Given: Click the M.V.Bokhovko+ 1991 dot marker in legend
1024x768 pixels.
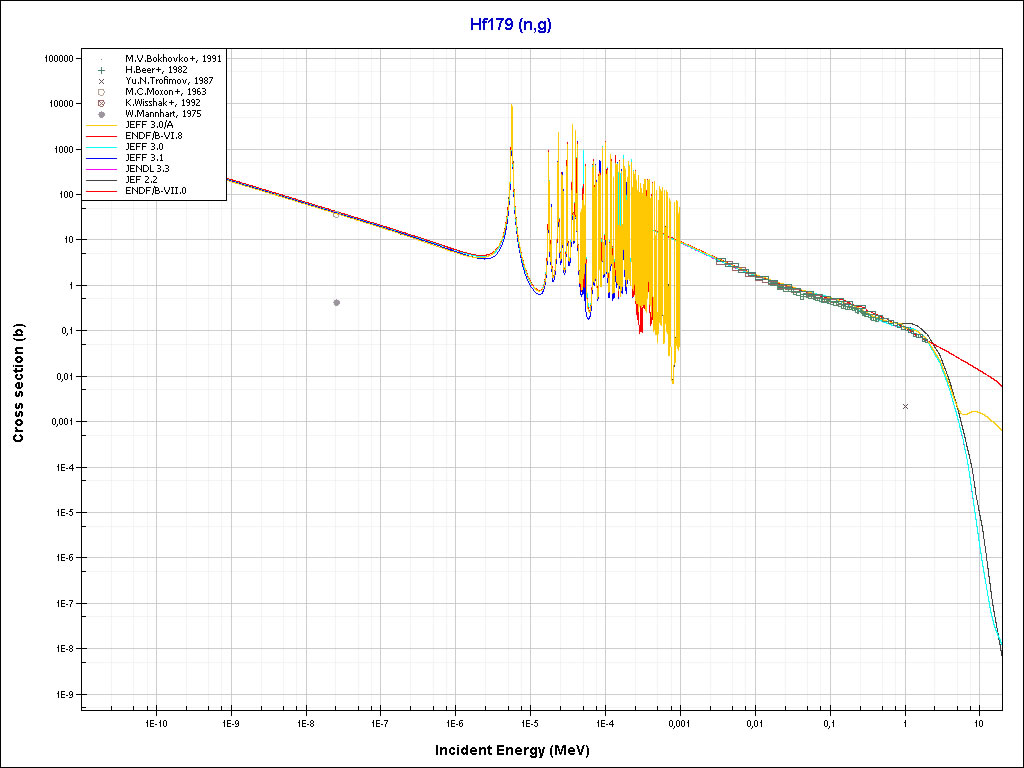Looking at the screenshot, I should (102, 59).
